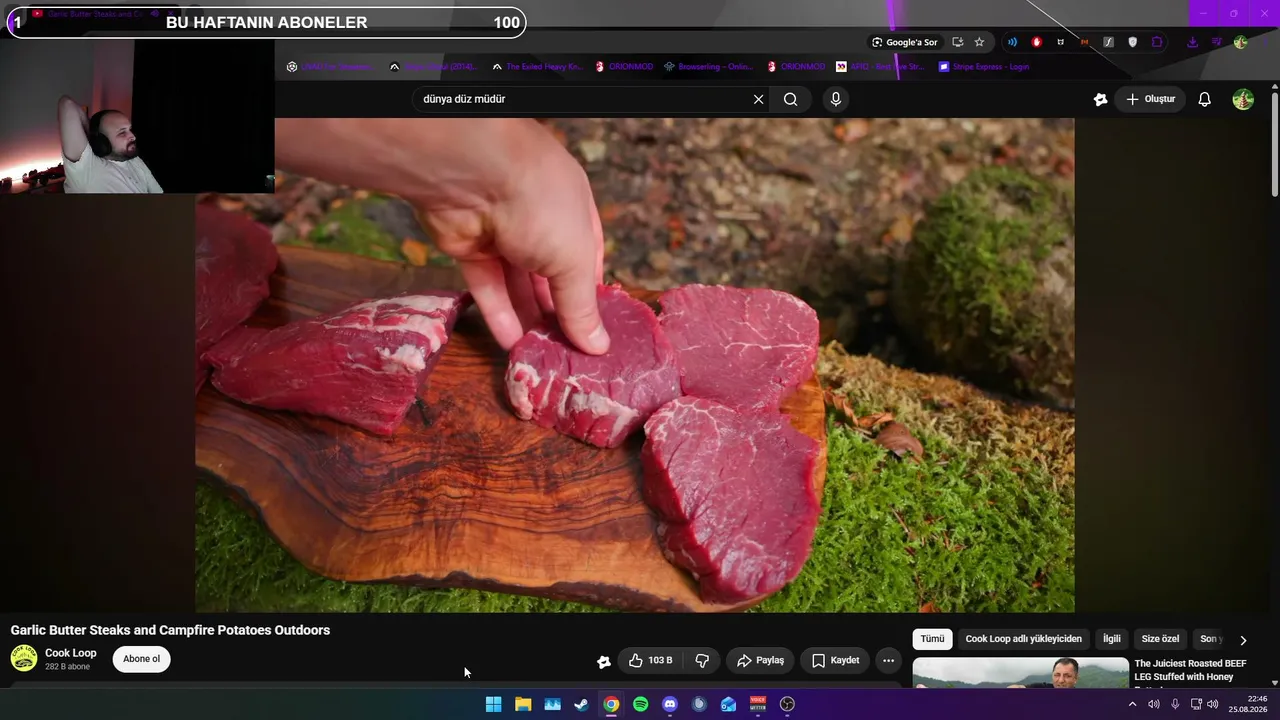Click the sparkle icon beside Oluştur
The height and width of the screenshot is (720, 1280).
(x=1100, y=99)
